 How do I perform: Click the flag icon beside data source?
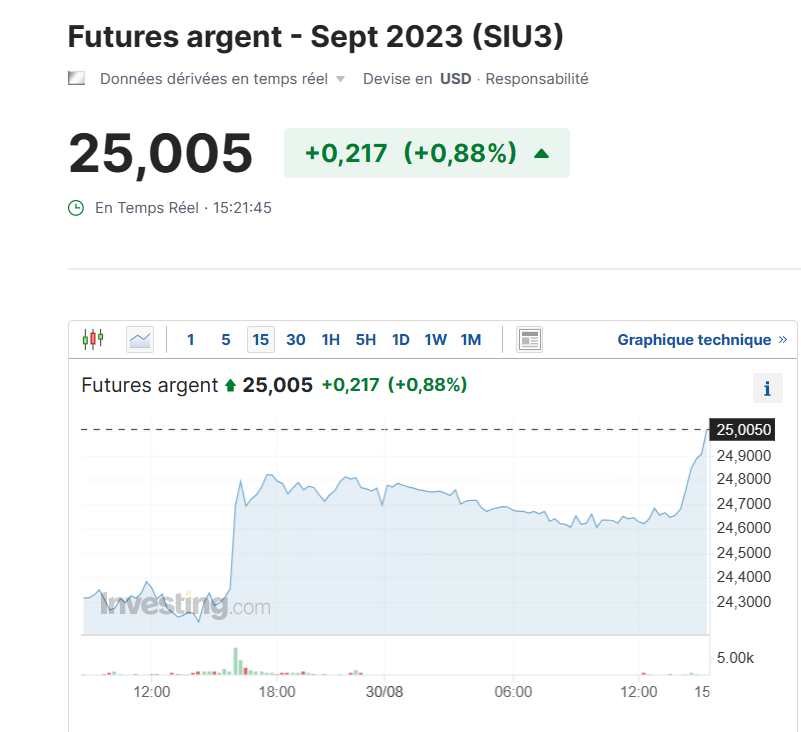[x=76, y=78]
